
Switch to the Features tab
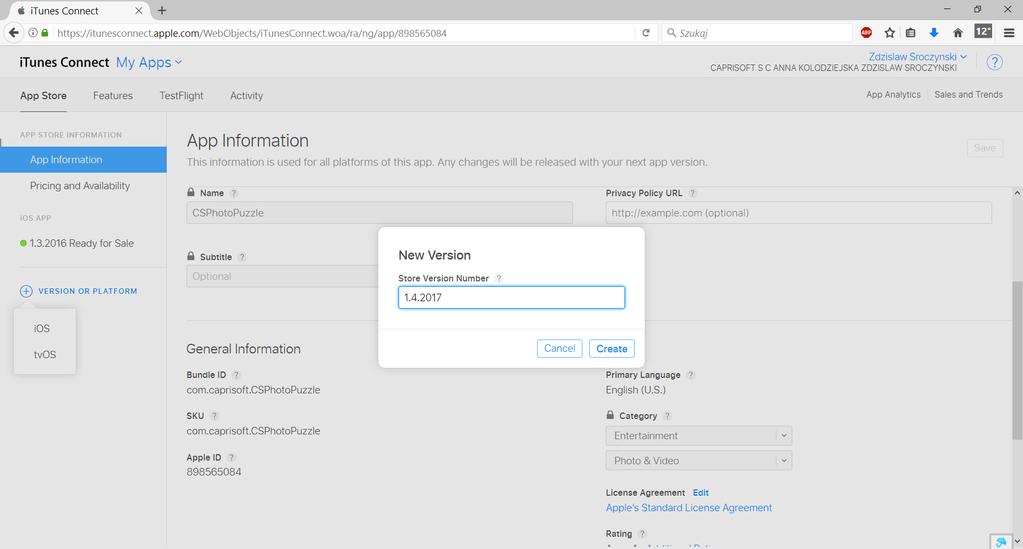tap(113, 95)
